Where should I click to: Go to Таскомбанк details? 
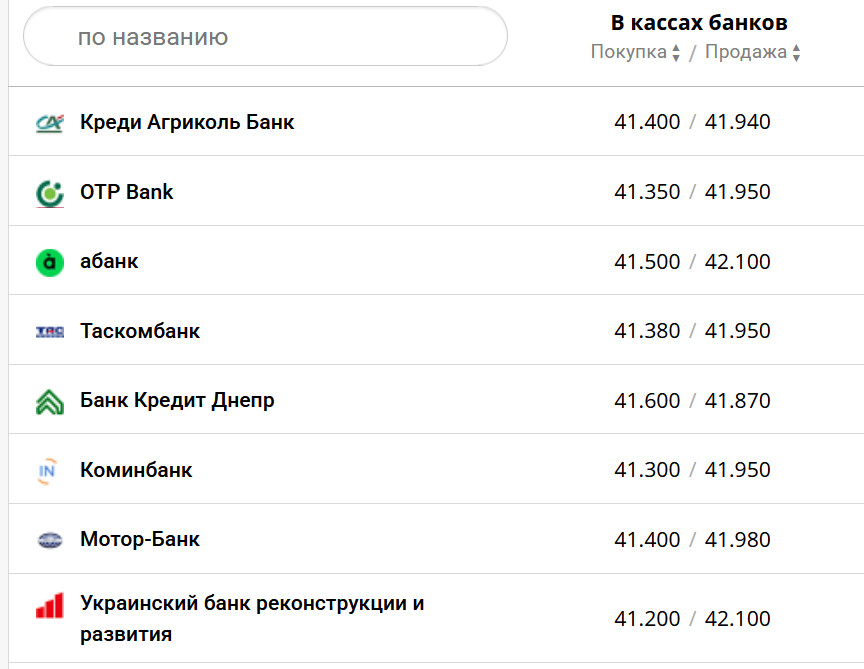pos(140,331)
